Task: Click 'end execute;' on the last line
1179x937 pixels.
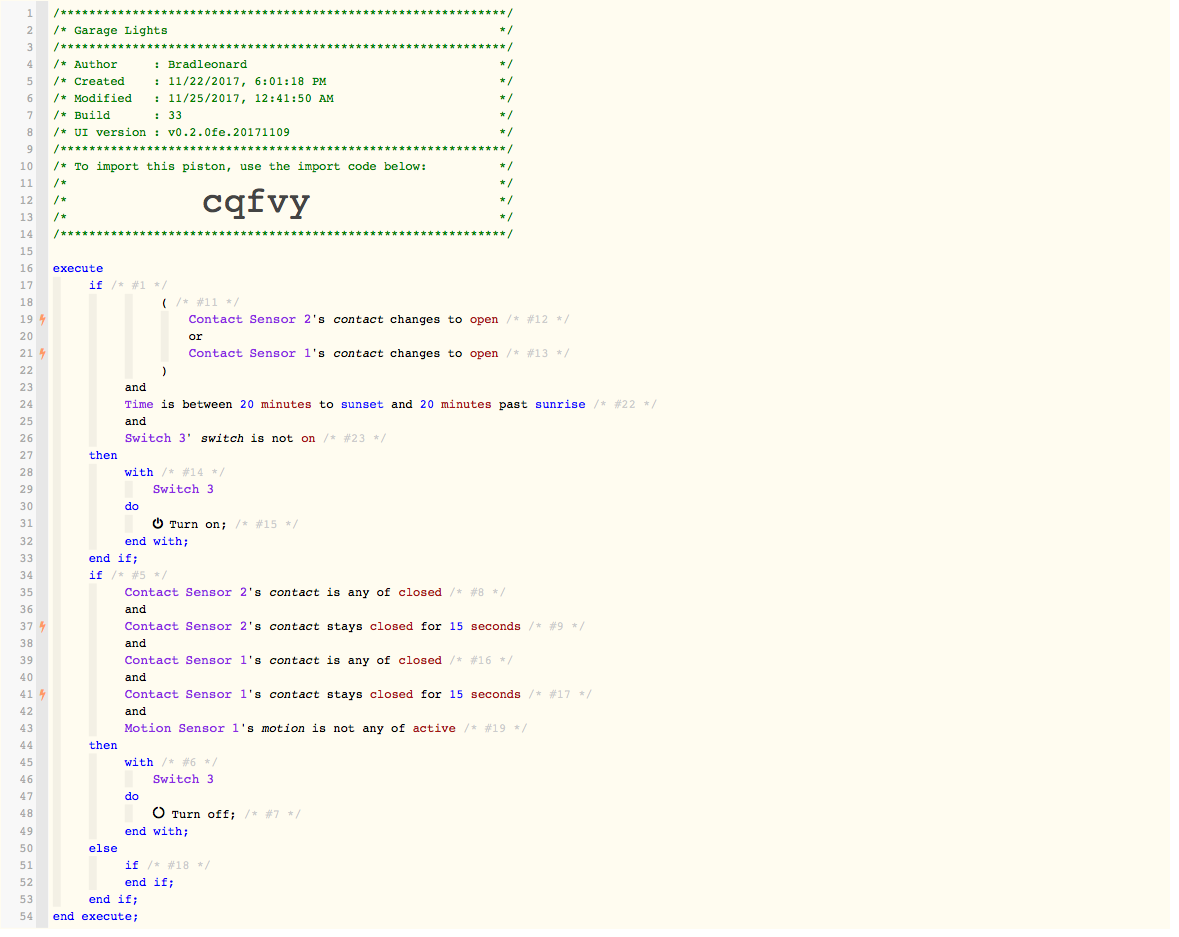Action: [x=95, y=917]
